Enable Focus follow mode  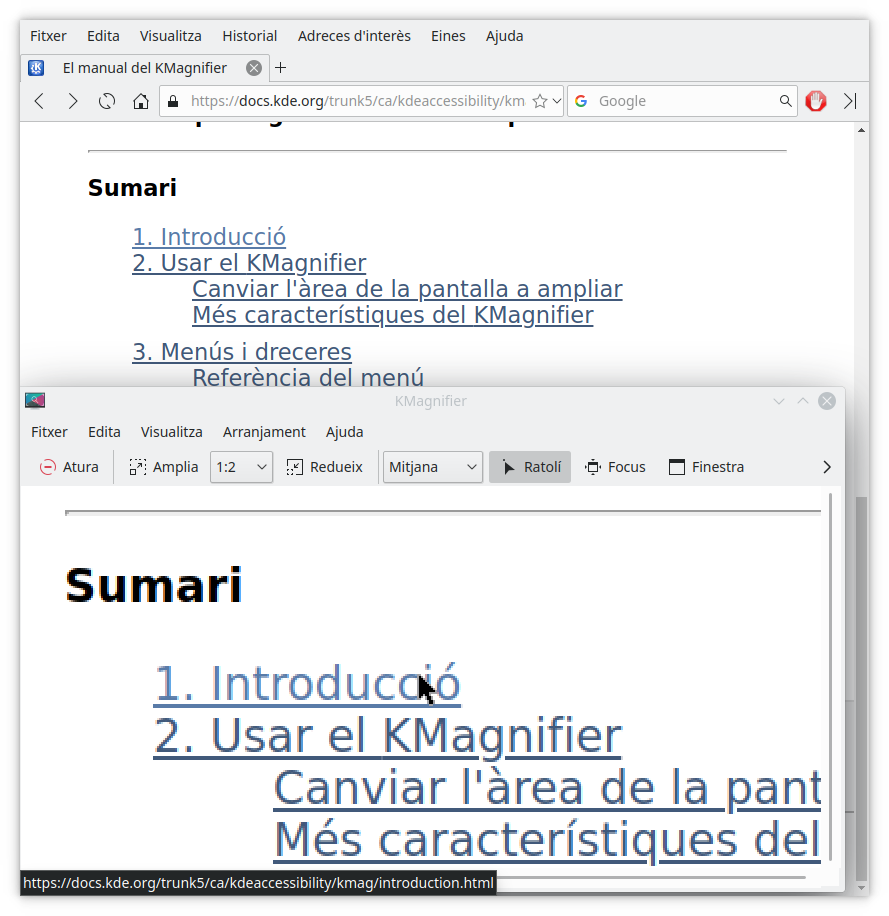click(x=615, y=467)
